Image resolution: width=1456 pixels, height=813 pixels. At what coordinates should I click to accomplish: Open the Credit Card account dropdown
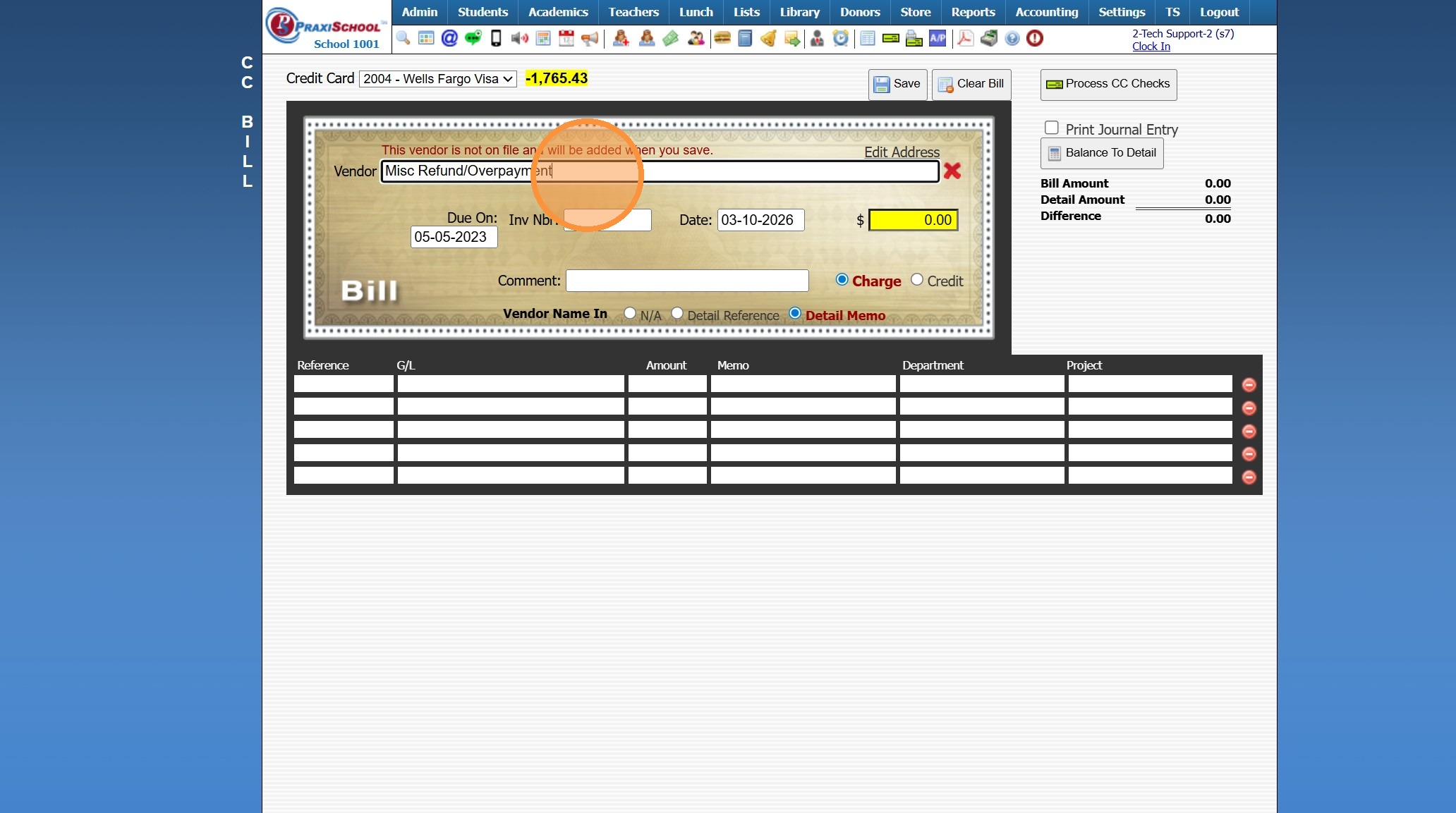tap(437, 79)
